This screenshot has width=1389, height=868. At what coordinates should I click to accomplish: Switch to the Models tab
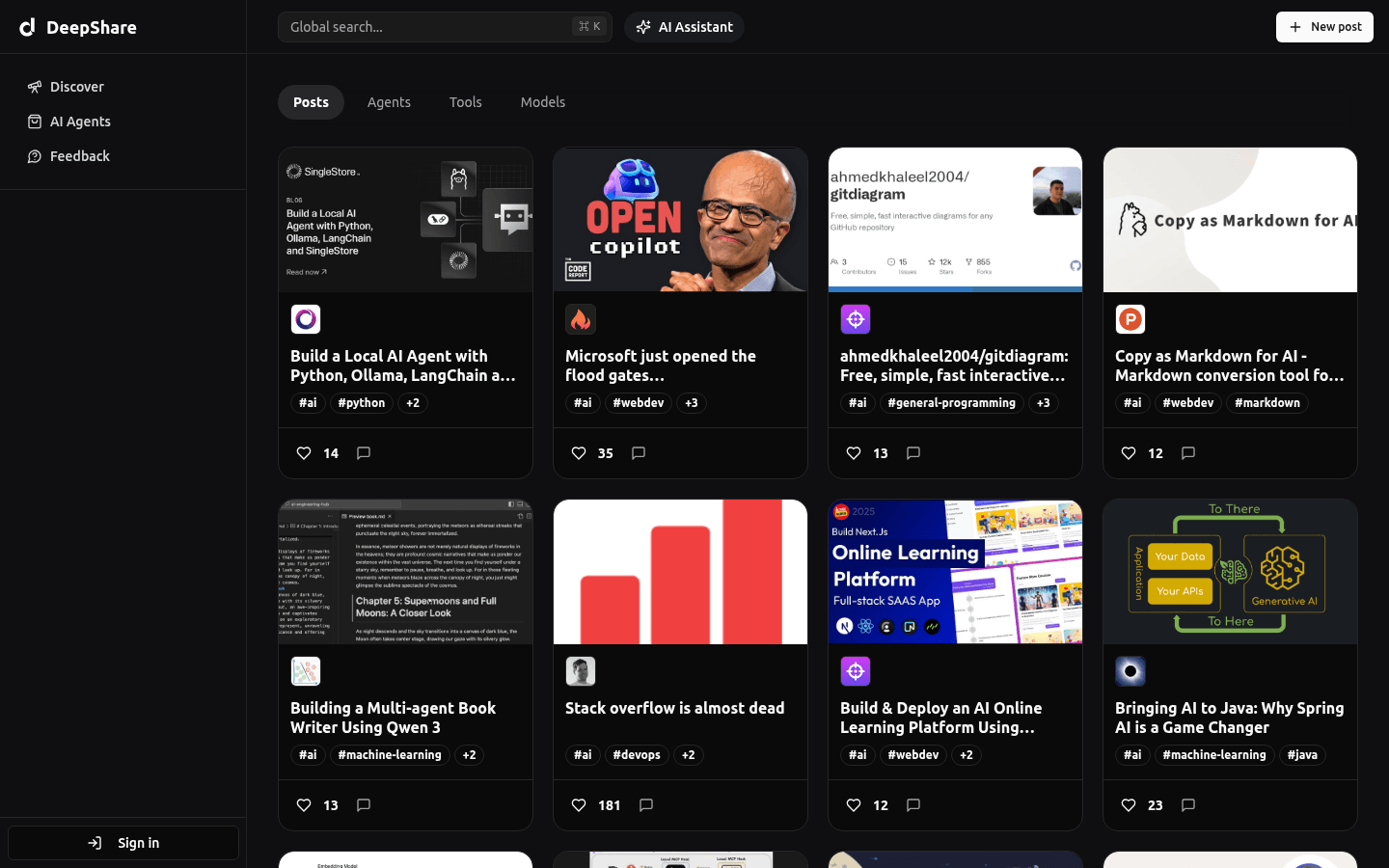click(x=543, y=102)
